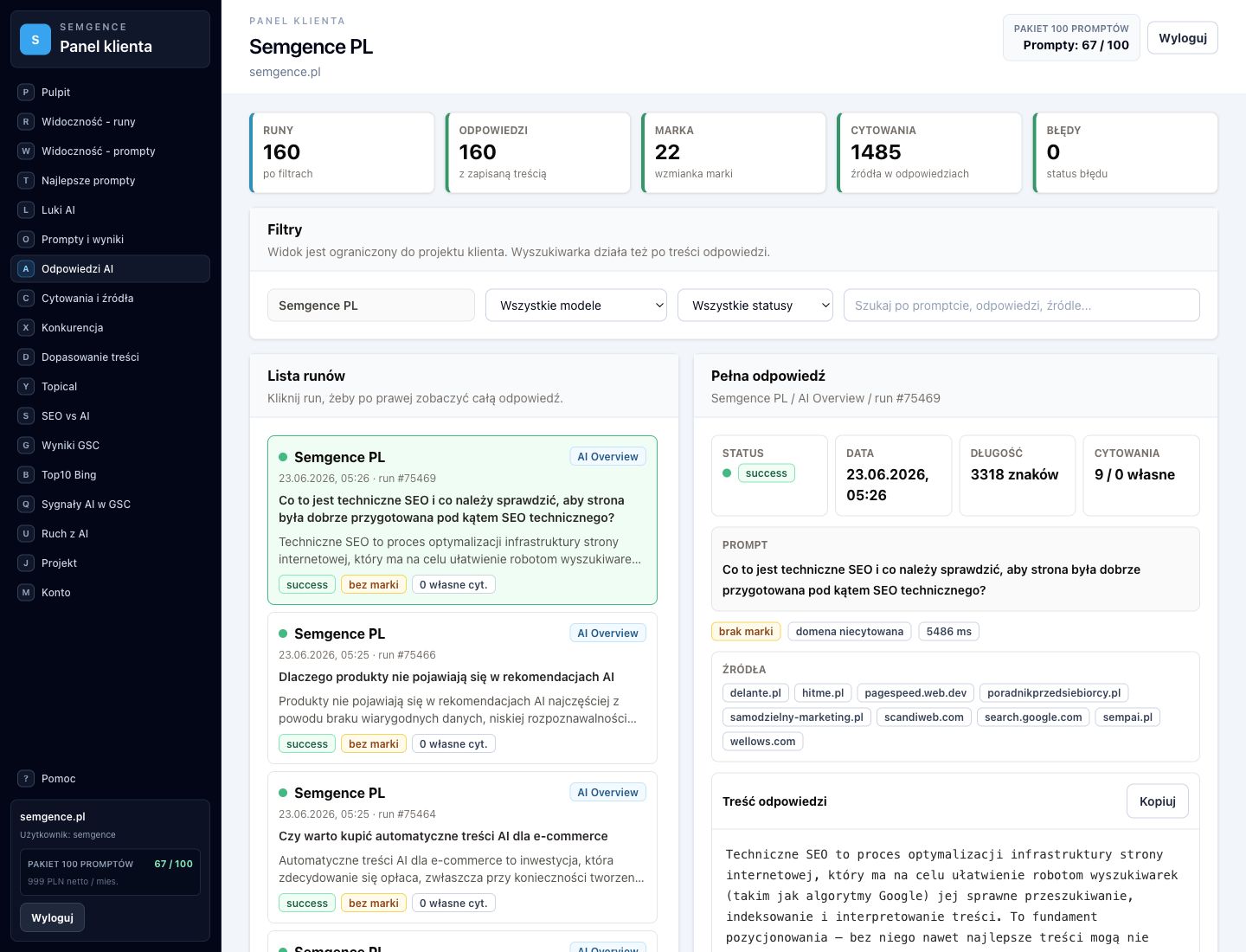
Task: Click the C icon for Cytowania i źródła
Action: 26,299
